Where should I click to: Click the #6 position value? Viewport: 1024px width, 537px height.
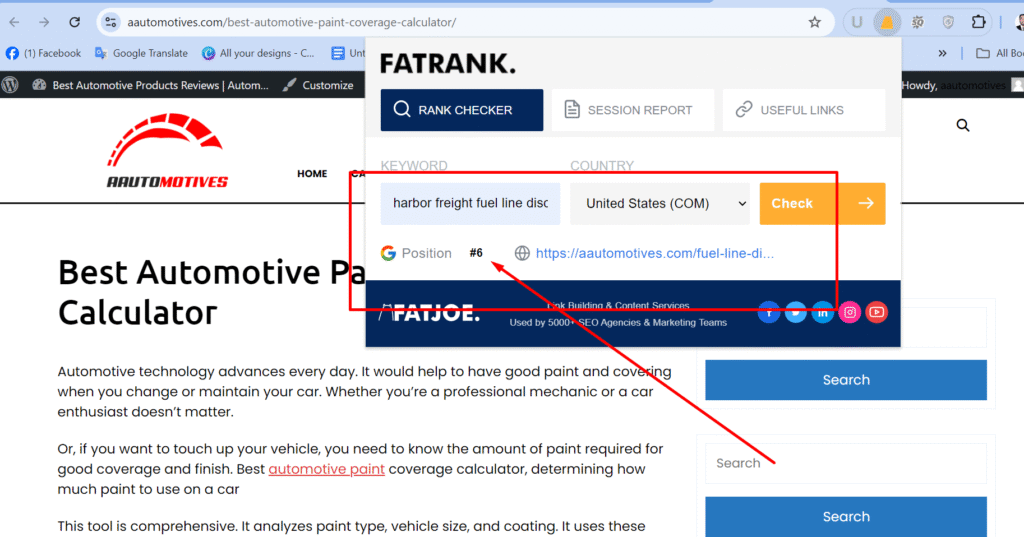[x=476, y=253]
